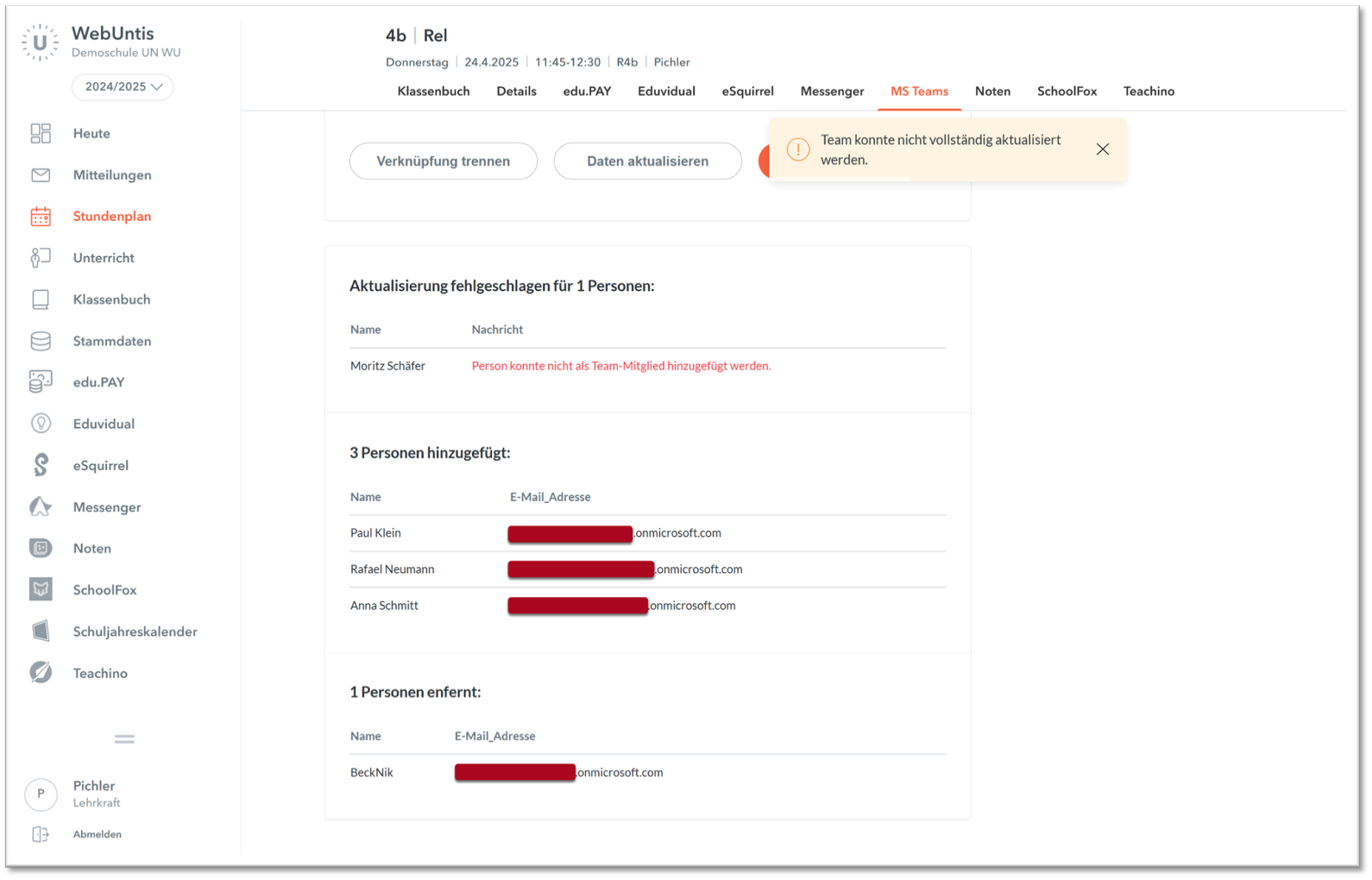The height and width of the screenshot is (880, 1372).
Task: Expand the 2024/2025 school year dropdown
Action: 123,87
